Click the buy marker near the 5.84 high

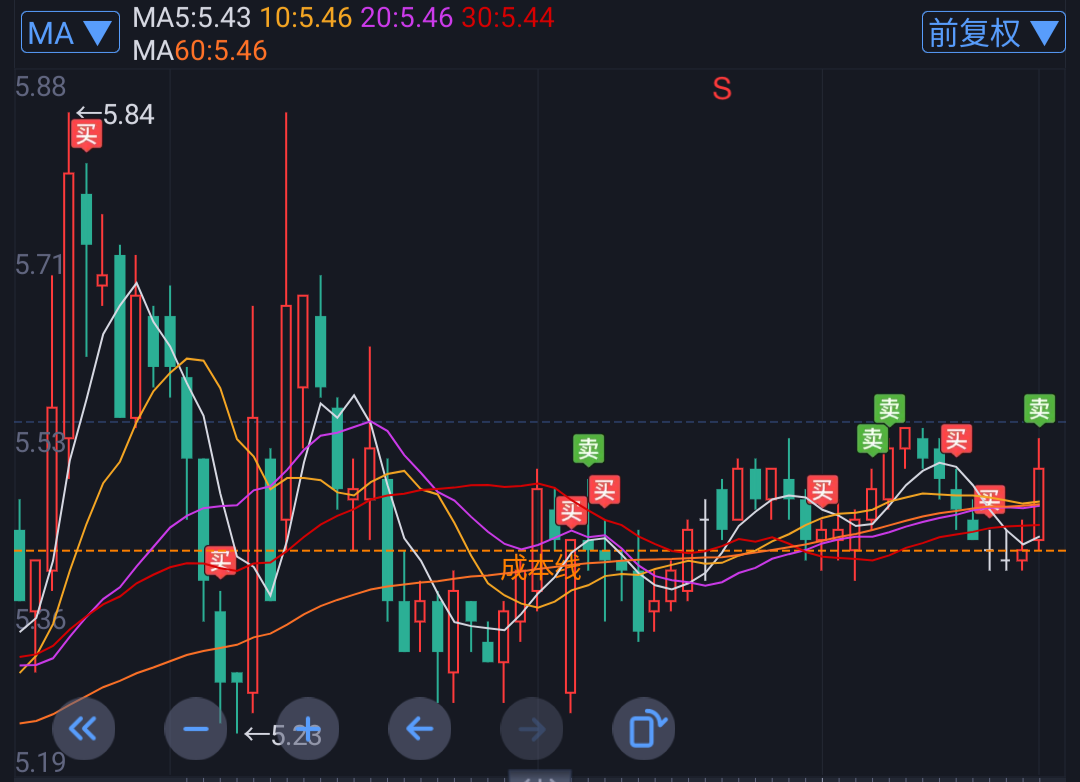click(x=86, y=134)
